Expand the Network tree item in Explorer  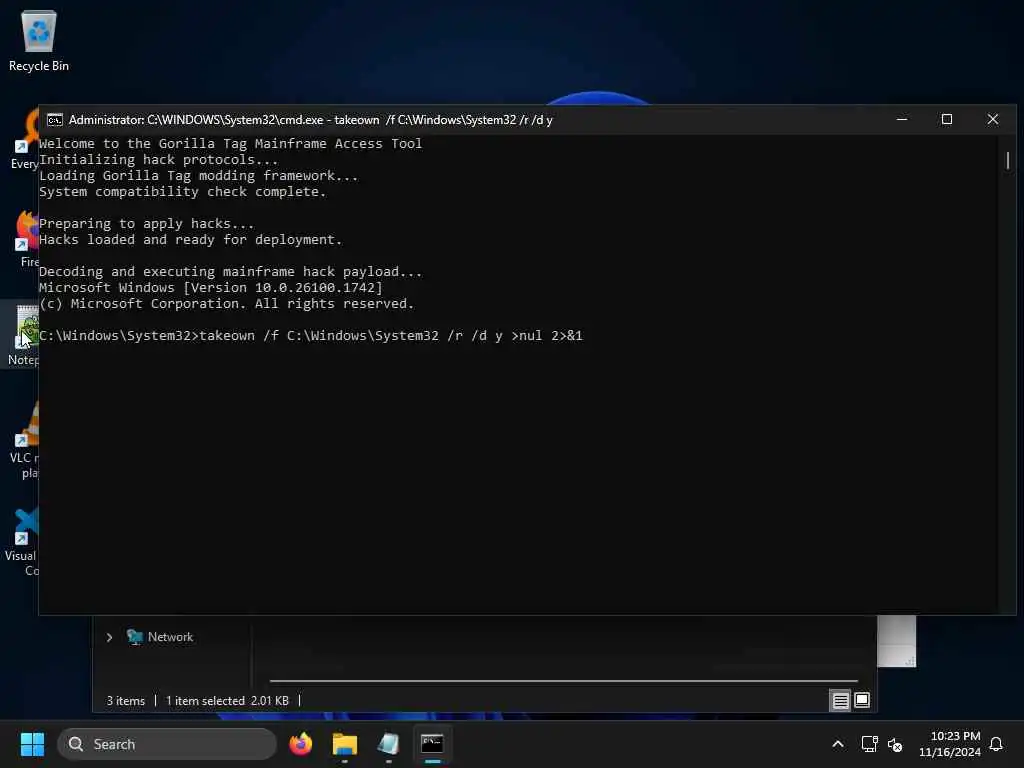tap(109, 637)
